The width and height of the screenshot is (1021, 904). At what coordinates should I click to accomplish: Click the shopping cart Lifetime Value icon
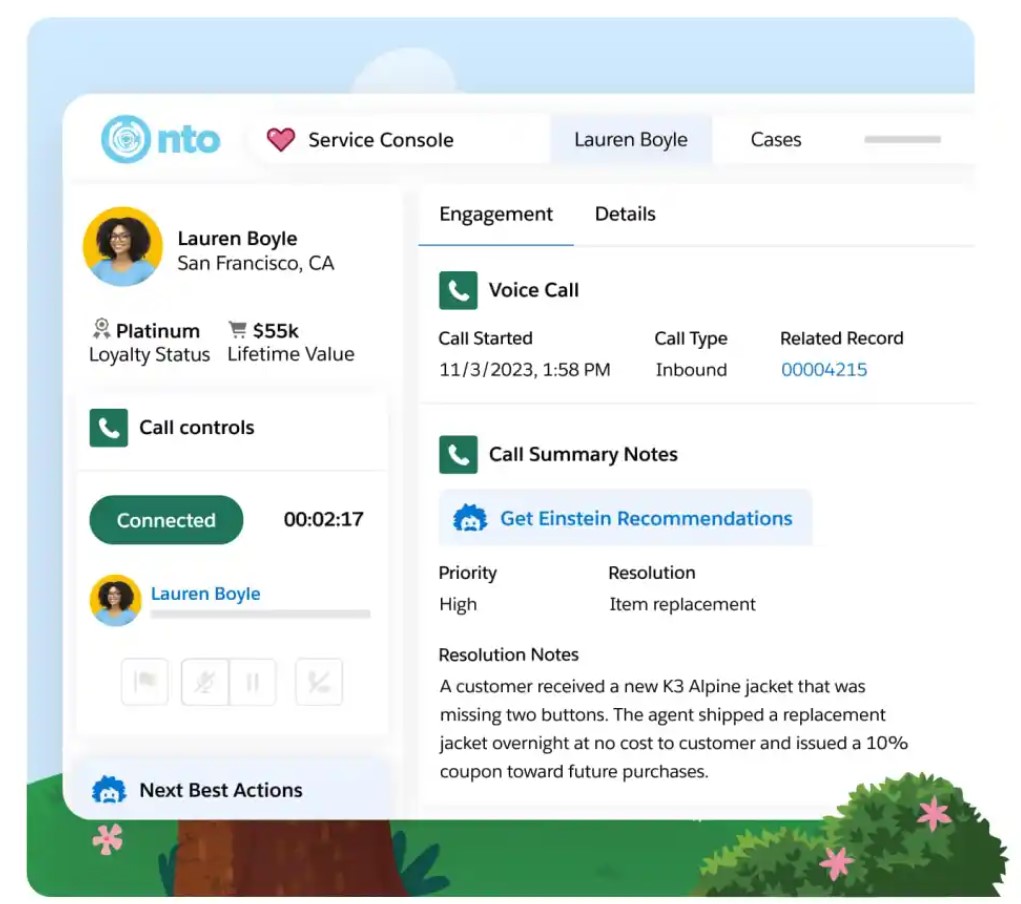pos(238,329)
